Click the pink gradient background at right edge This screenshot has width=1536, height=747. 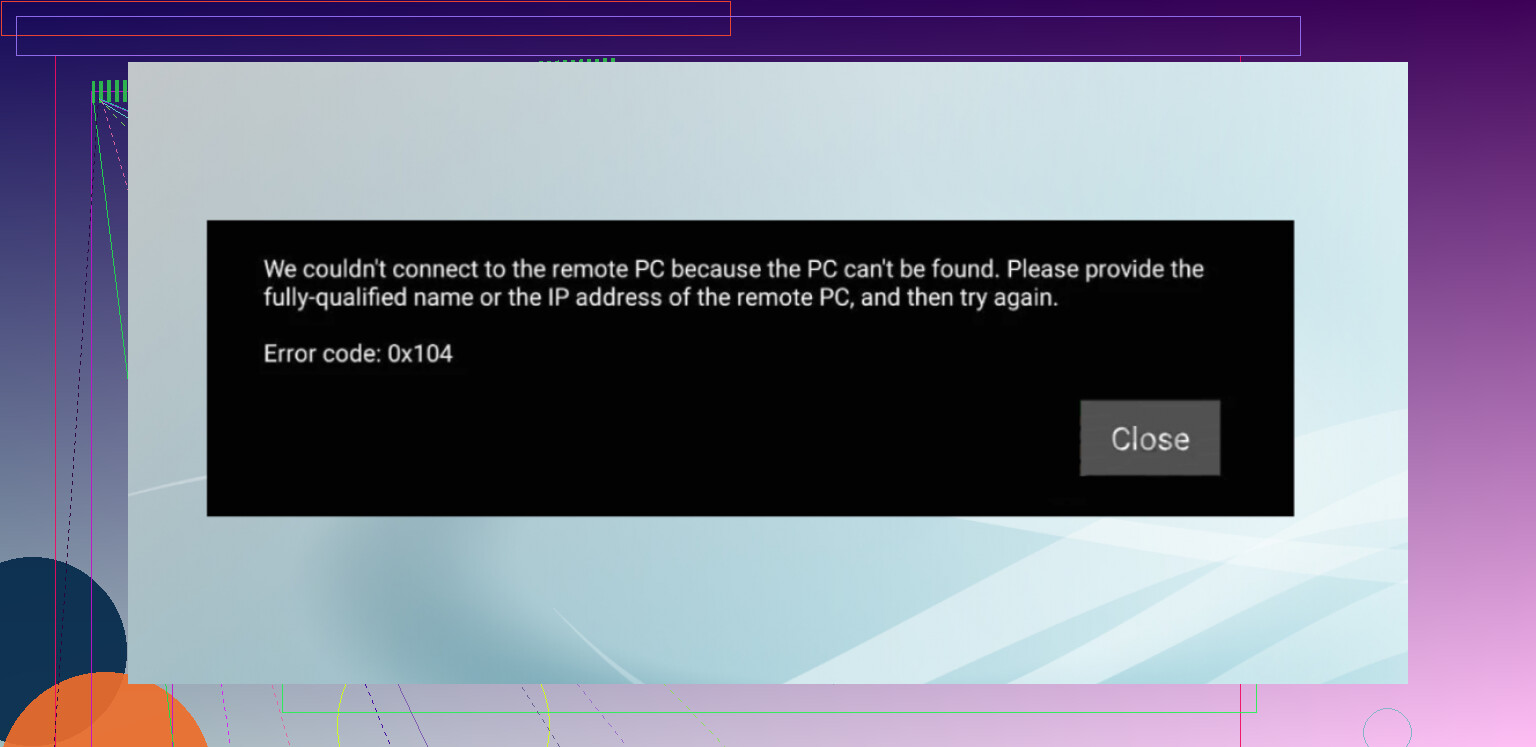pos(1475,400)
